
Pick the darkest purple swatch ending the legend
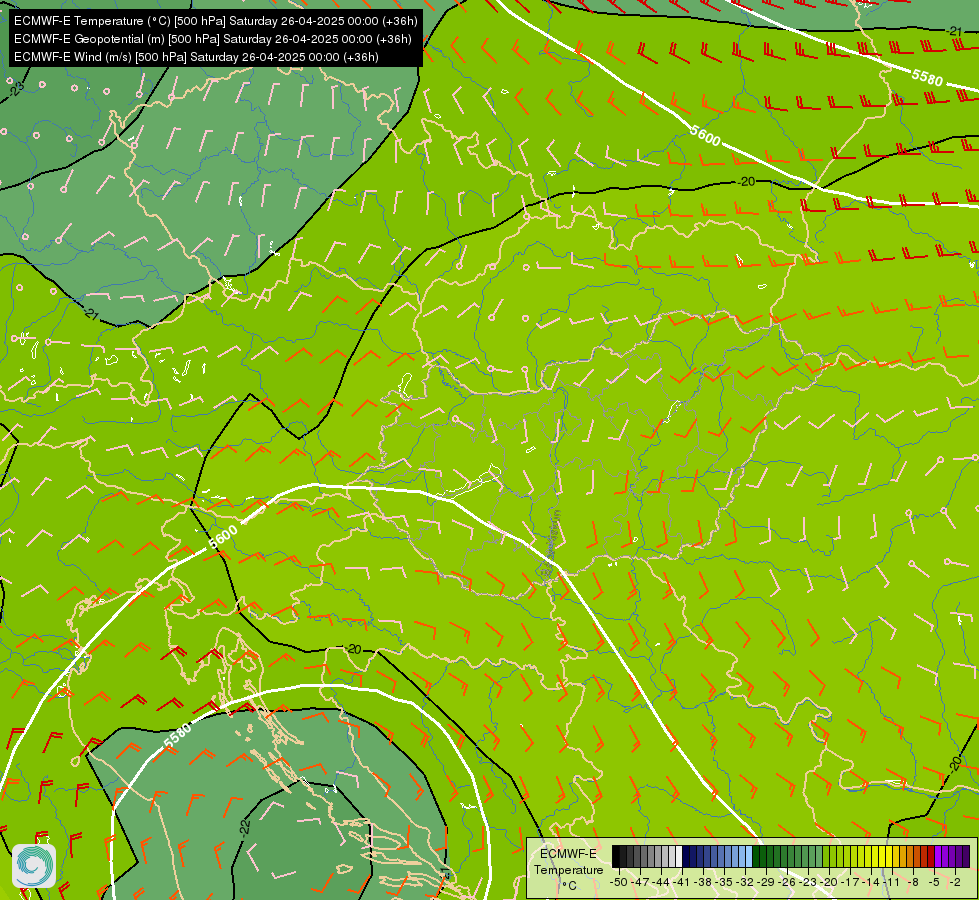(x=966, y=856)
